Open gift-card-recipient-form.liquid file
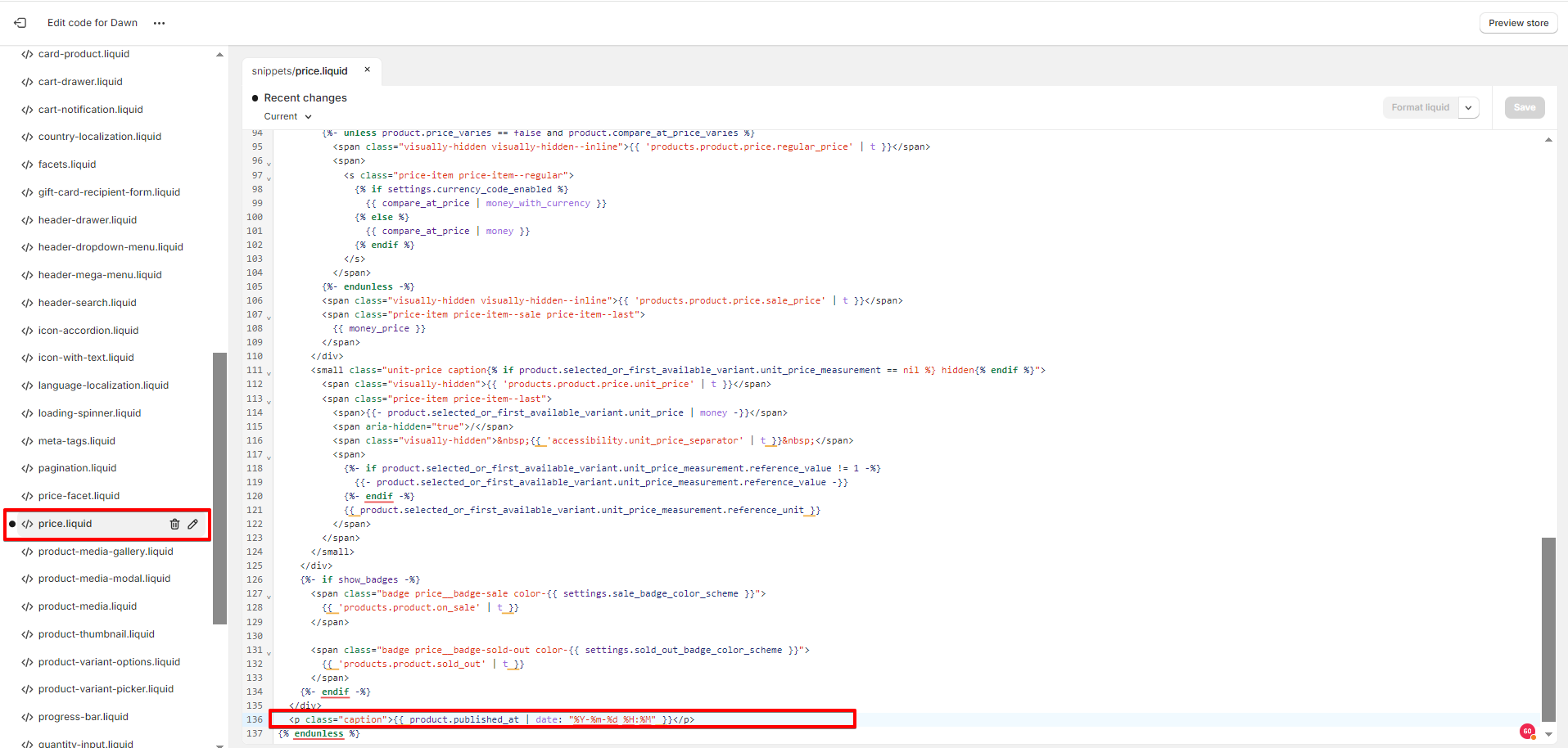 pyautogui.click(x=109, y=192)
